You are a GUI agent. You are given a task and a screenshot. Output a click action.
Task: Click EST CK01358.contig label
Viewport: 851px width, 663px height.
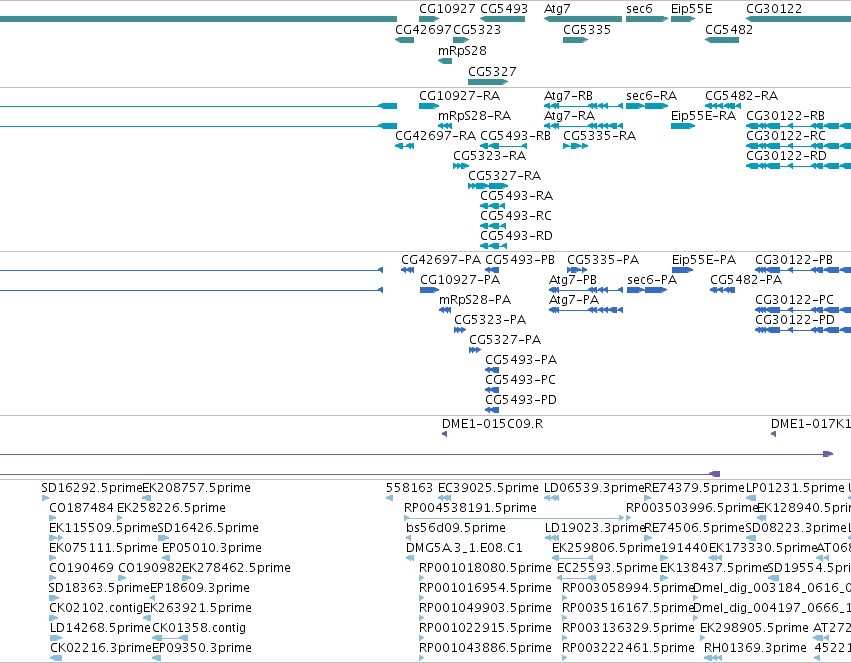pyautogui.click(x=199, y=628)
